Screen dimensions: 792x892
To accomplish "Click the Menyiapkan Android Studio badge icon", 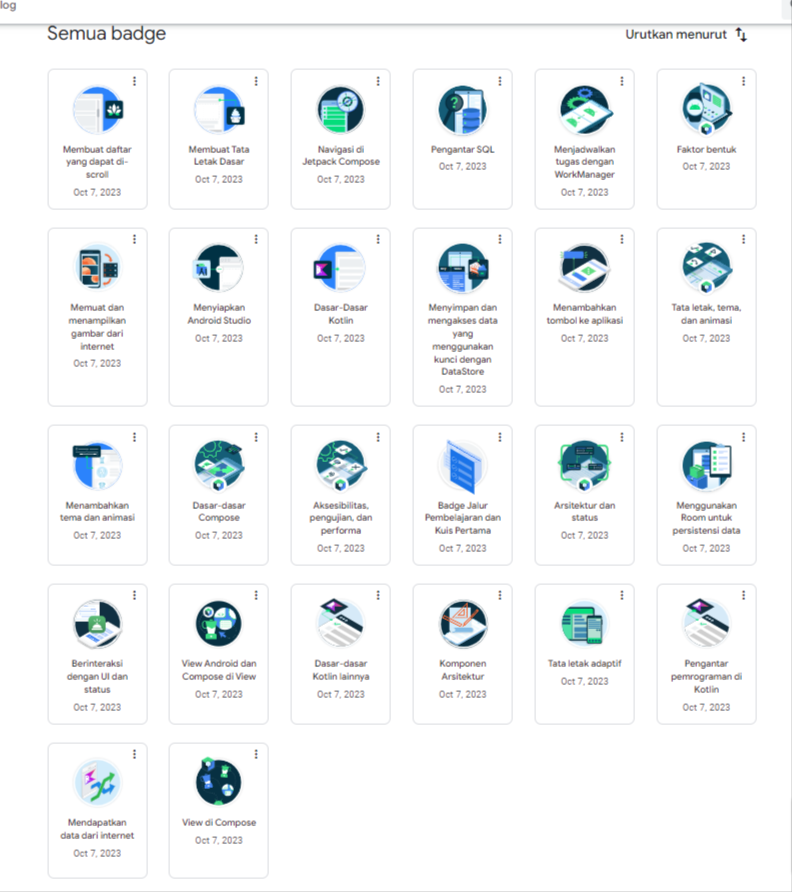I will 219,268.
